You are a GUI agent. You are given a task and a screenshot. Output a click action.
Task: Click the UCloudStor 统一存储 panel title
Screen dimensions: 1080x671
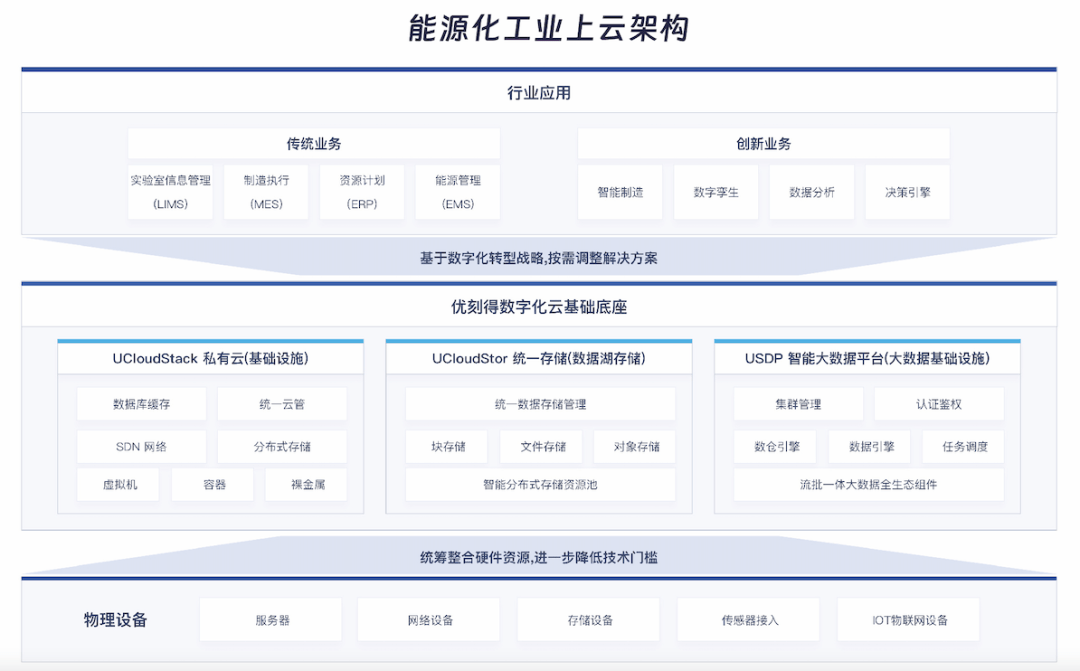(539, 358)
